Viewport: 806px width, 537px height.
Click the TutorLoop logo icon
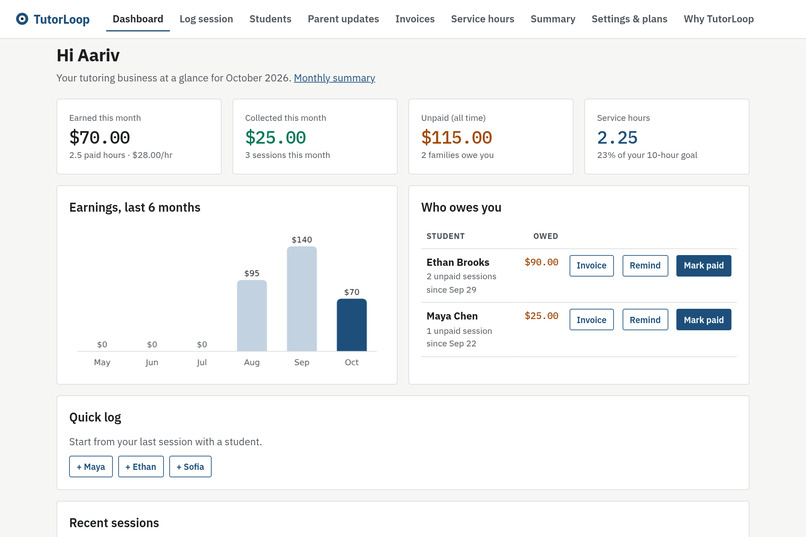(x=22, y=19)
